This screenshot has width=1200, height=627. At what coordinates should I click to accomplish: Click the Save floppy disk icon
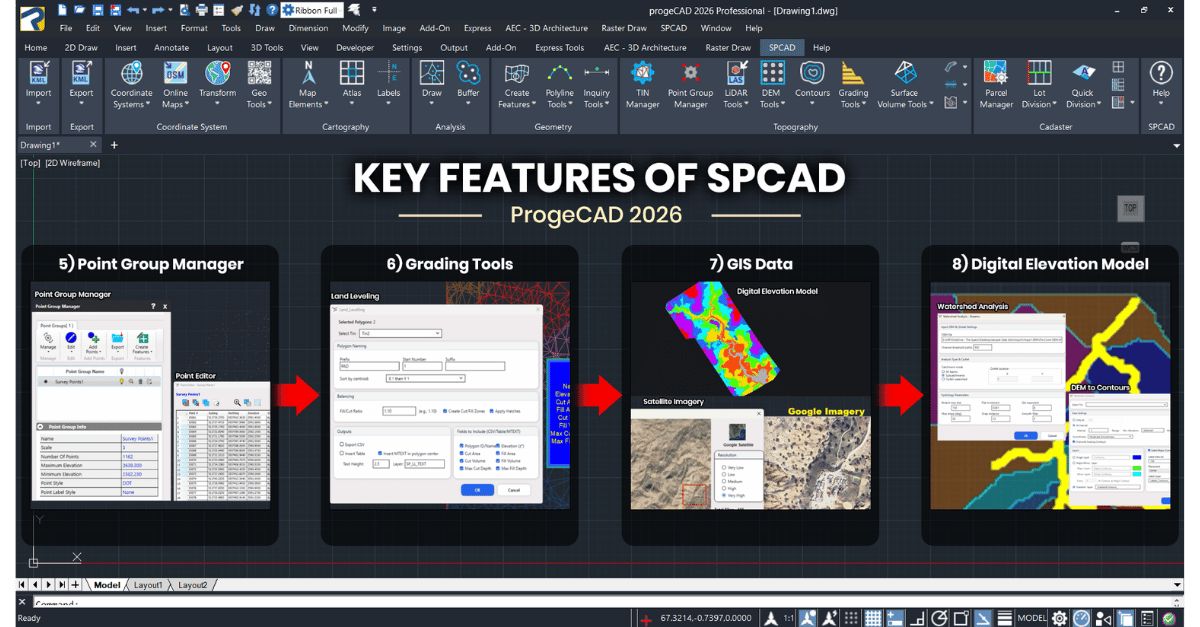coord(97,9)
